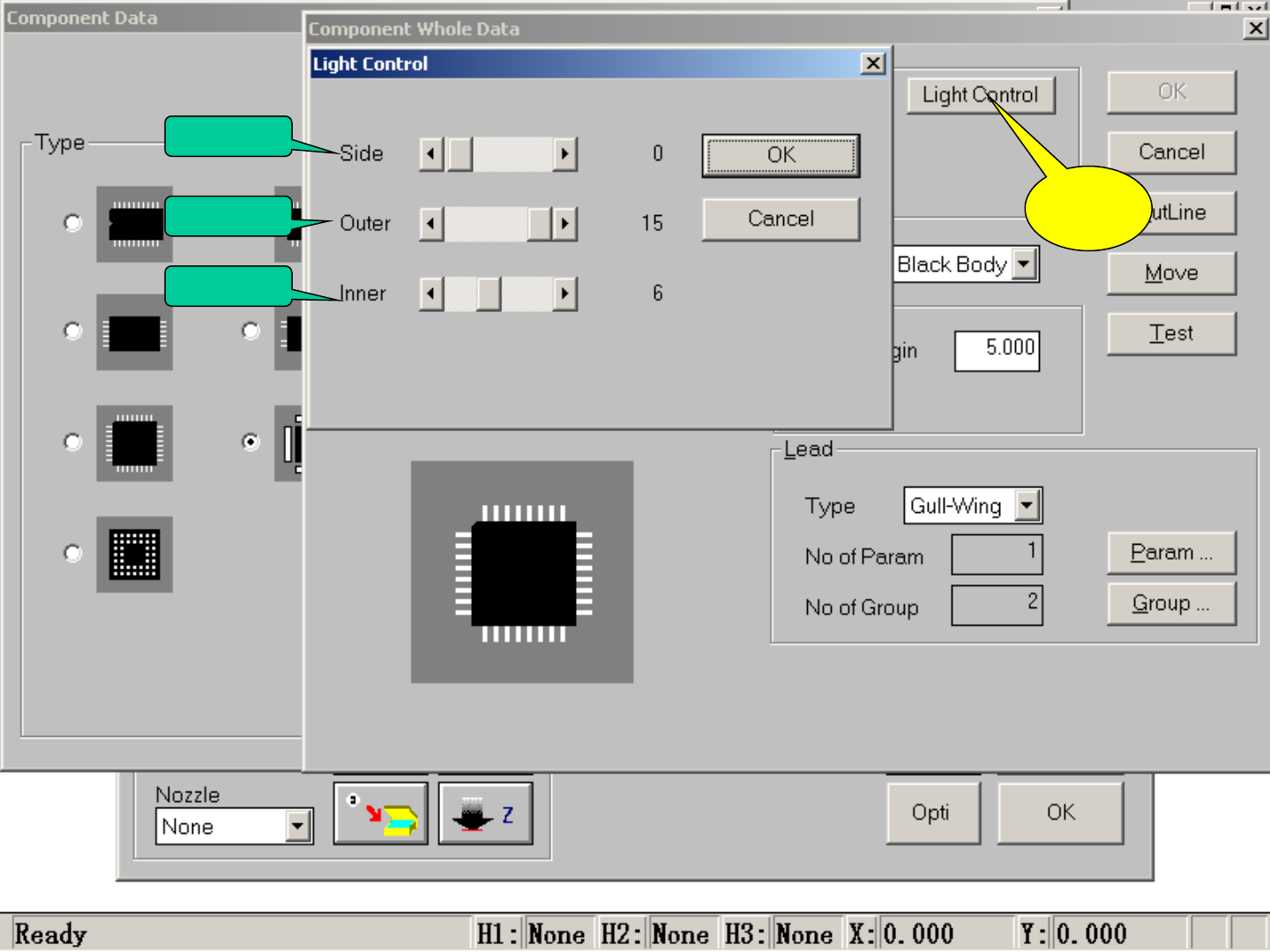1270x952 pixels.
Task: Open the Nozzle dropdown showing None
Action: coord(298,827)
